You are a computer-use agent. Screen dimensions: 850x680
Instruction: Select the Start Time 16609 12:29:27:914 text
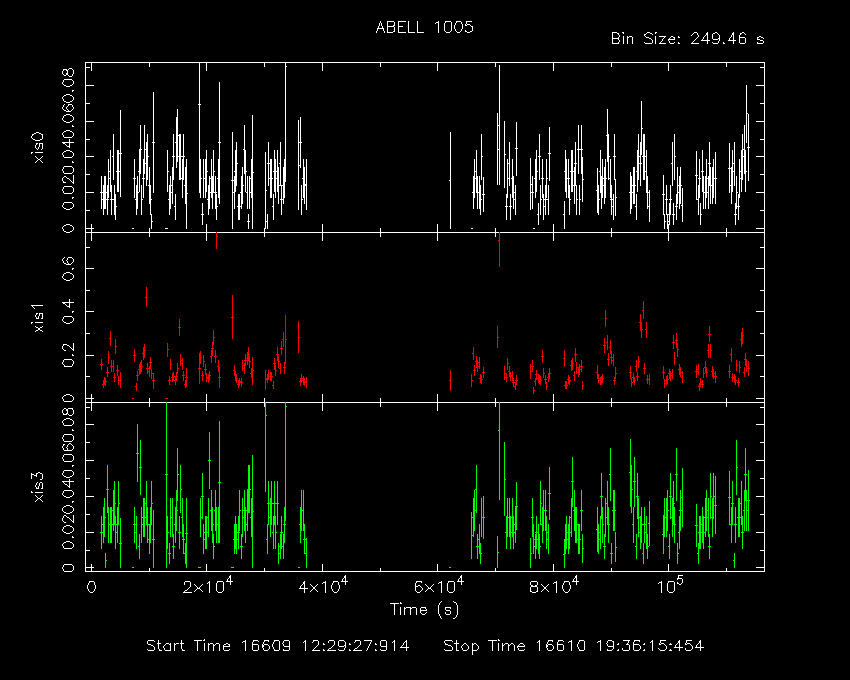click(278, 646)
